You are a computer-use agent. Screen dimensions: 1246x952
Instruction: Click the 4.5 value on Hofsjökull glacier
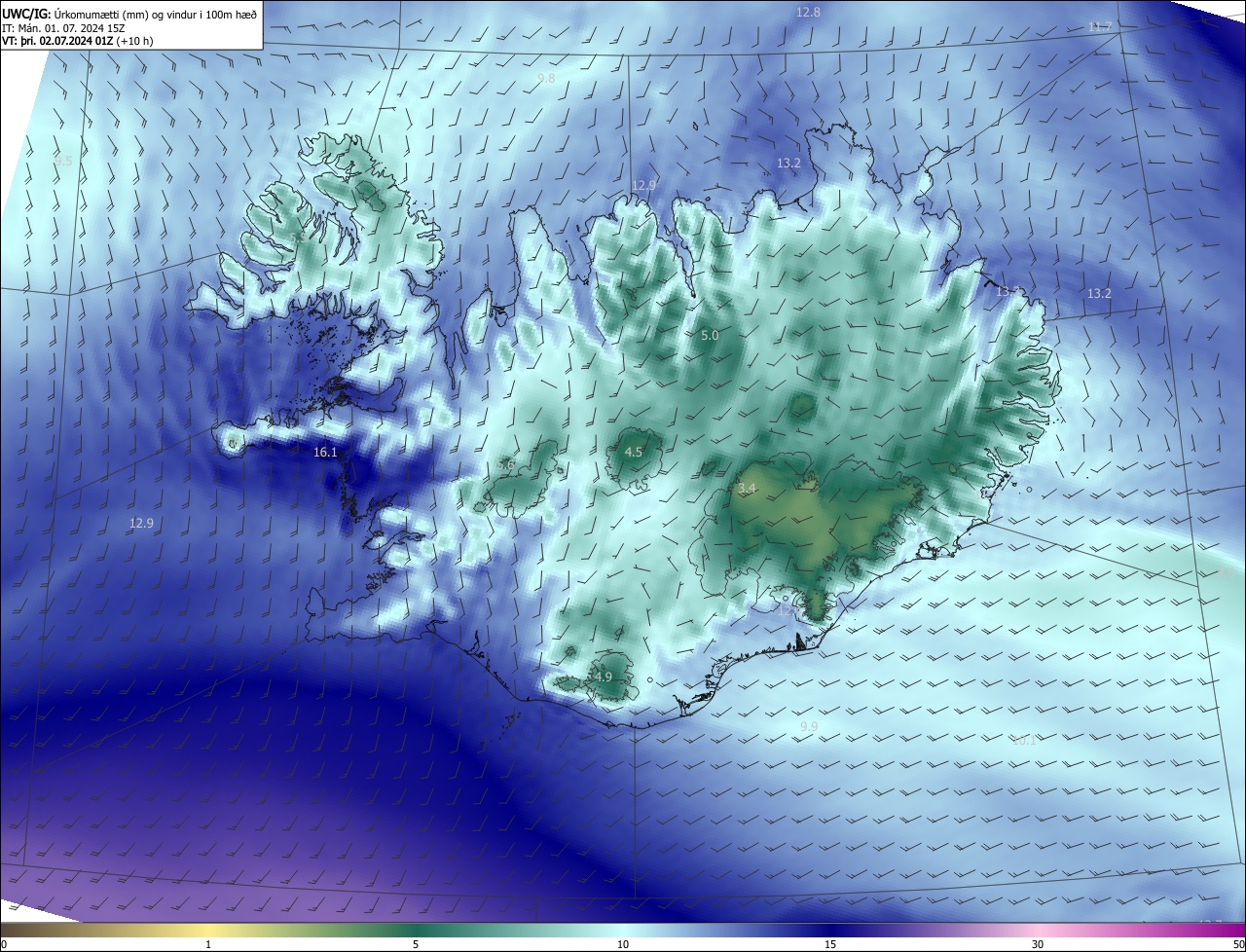(x=634, y=453)
